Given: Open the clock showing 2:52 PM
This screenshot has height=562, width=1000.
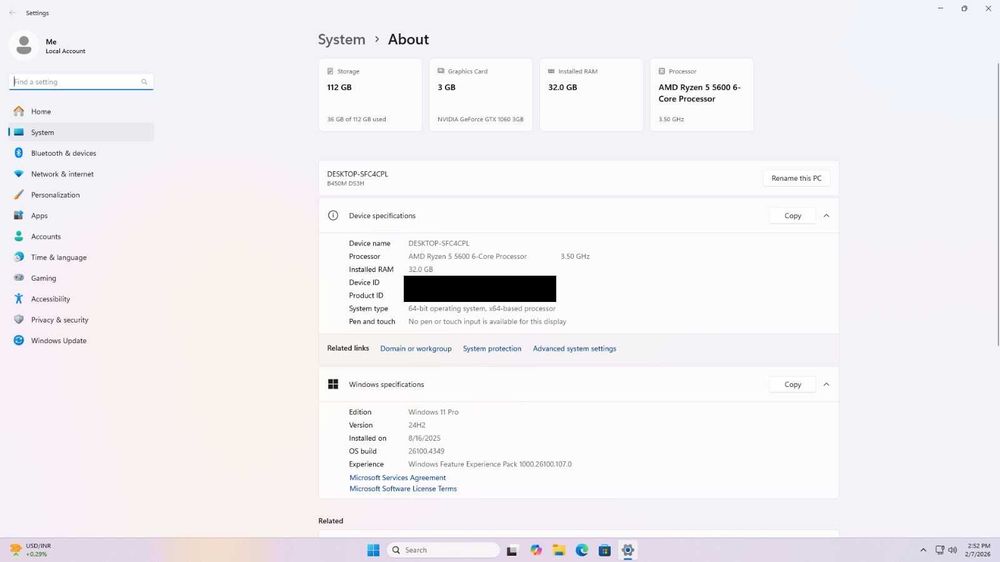Looking at the screenshot, I should pos(978,550).
